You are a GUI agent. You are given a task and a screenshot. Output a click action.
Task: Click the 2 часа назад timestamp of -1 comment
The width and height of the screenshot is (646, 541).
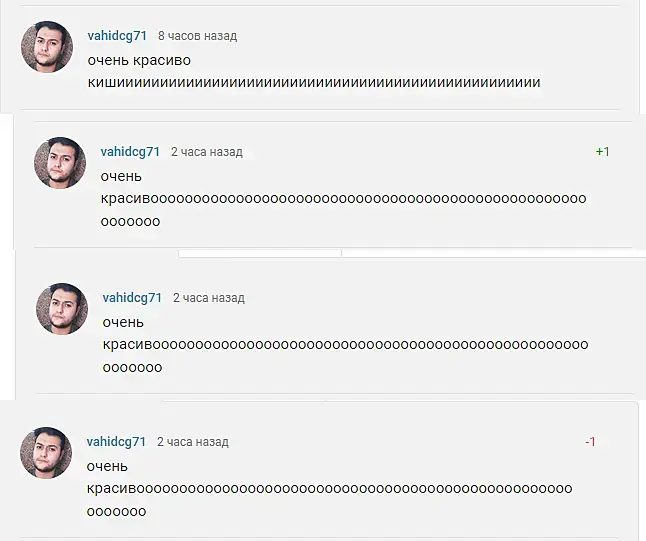pos(193,442)
